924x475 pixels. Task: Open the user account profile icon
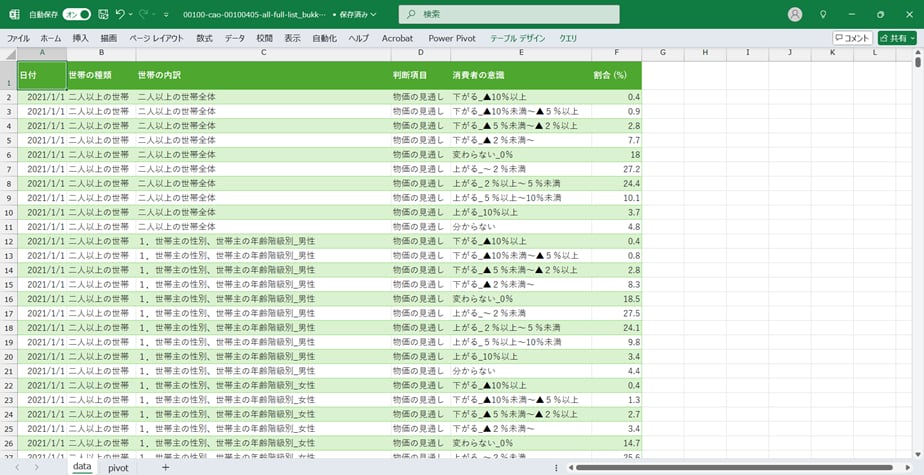pos(795,15)
